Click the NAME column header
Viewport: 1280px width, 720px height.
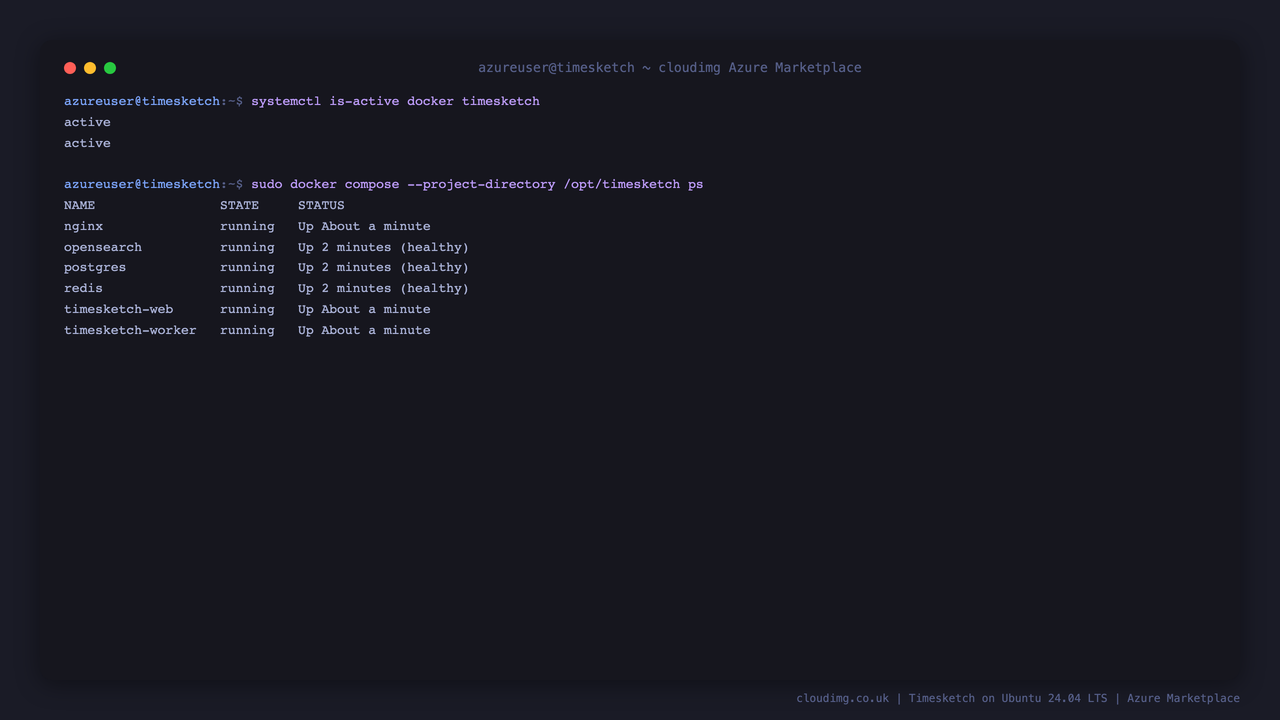point(80,205)
